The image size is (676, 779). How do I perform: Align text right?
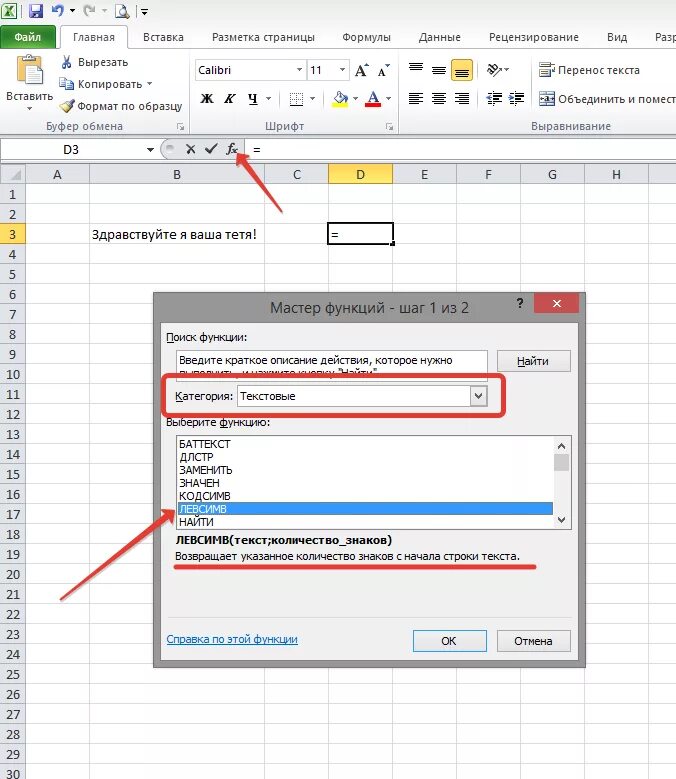[x=461, y=98]
